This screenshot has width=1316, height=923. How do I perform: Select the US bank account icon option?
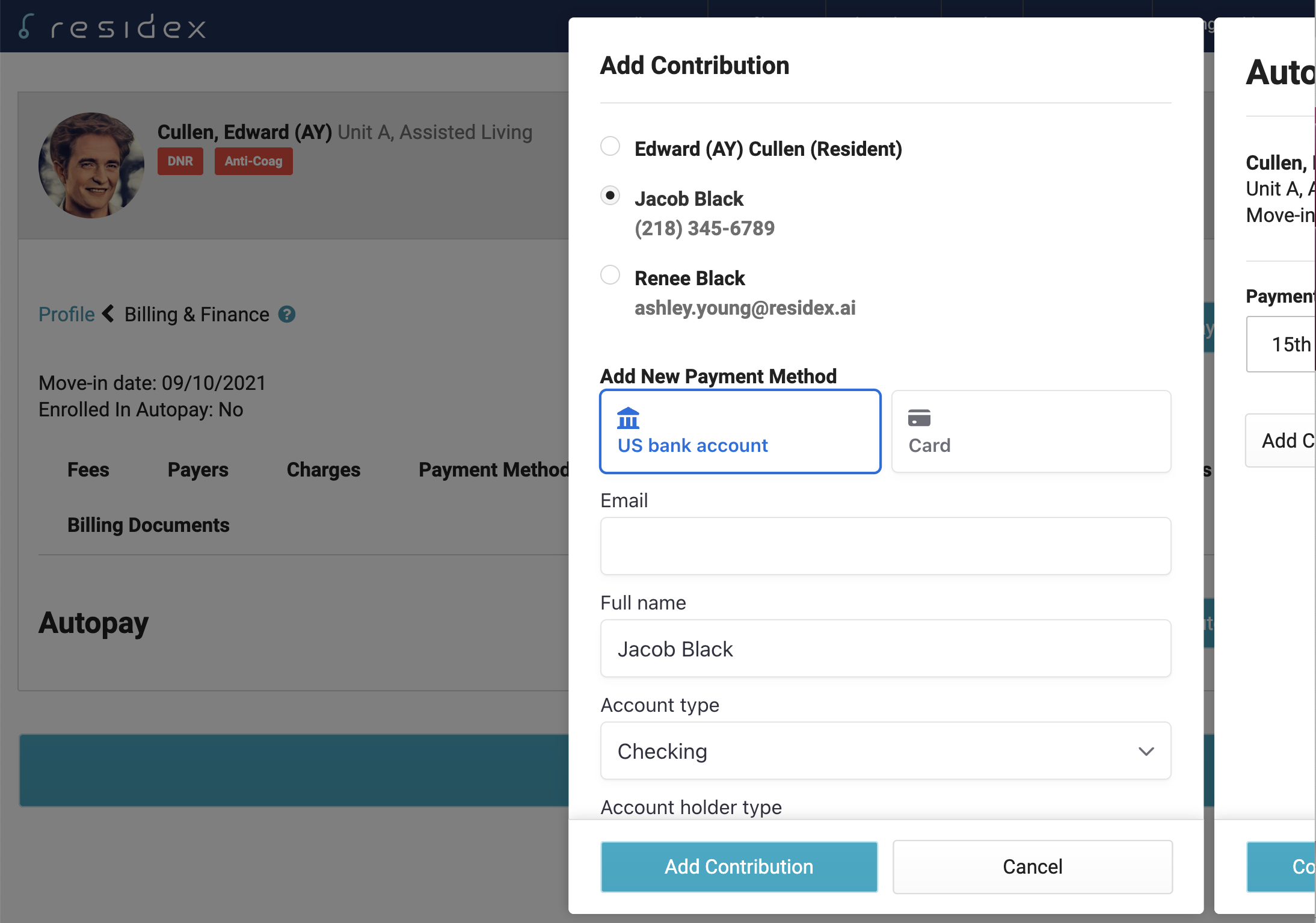[x=628, y=418]
